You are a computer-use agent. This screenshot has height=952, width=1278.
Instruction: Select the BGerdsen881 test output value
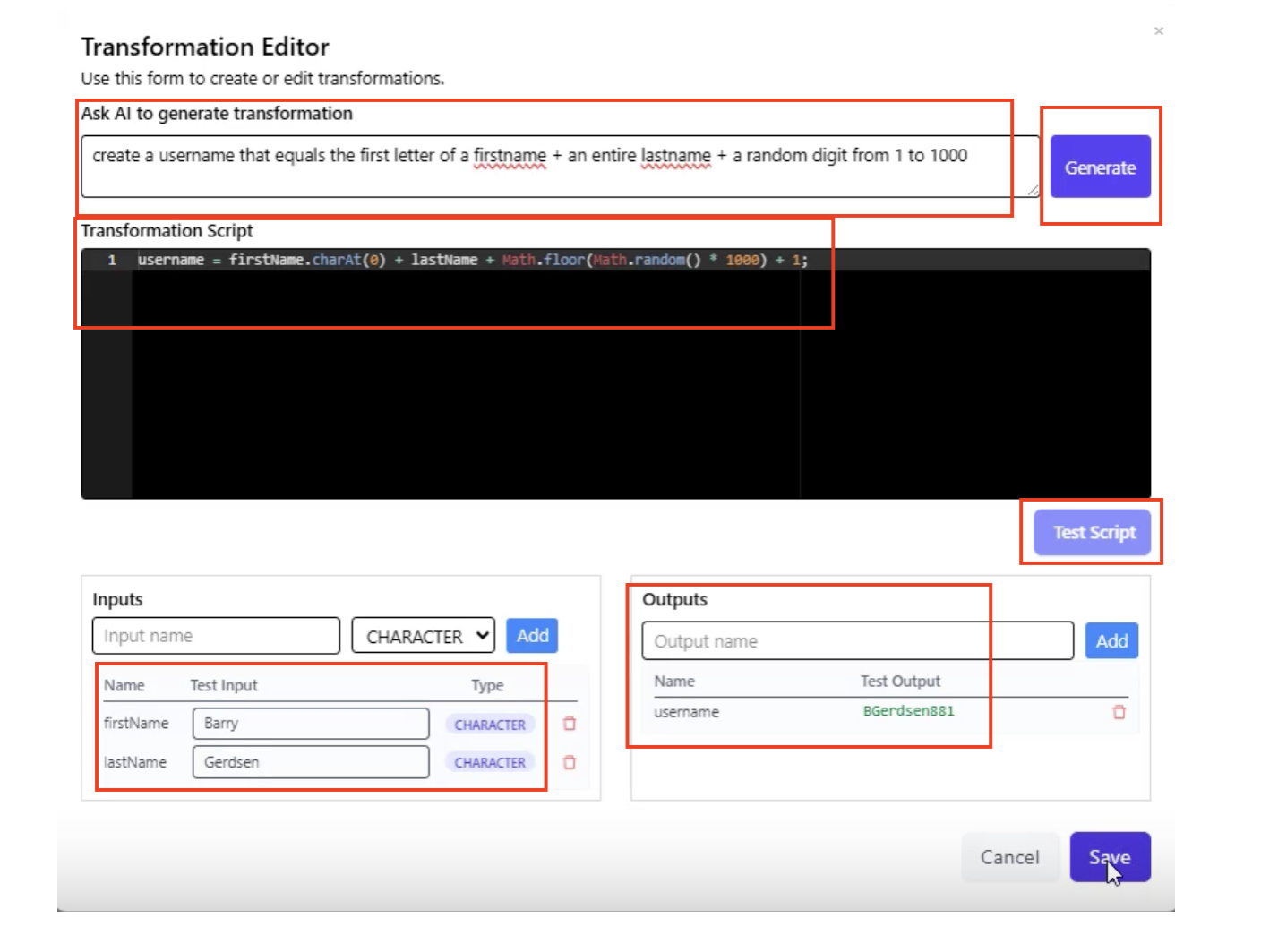tap(908, 711)
